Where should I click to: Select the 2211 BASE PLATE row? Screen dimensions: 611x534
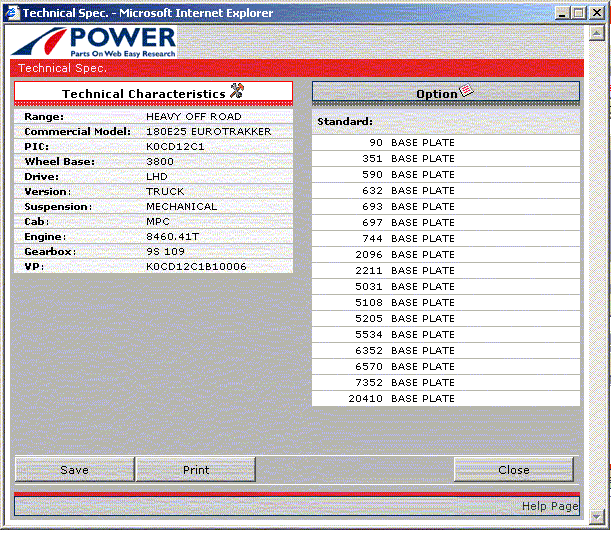(x=446, y=271)
